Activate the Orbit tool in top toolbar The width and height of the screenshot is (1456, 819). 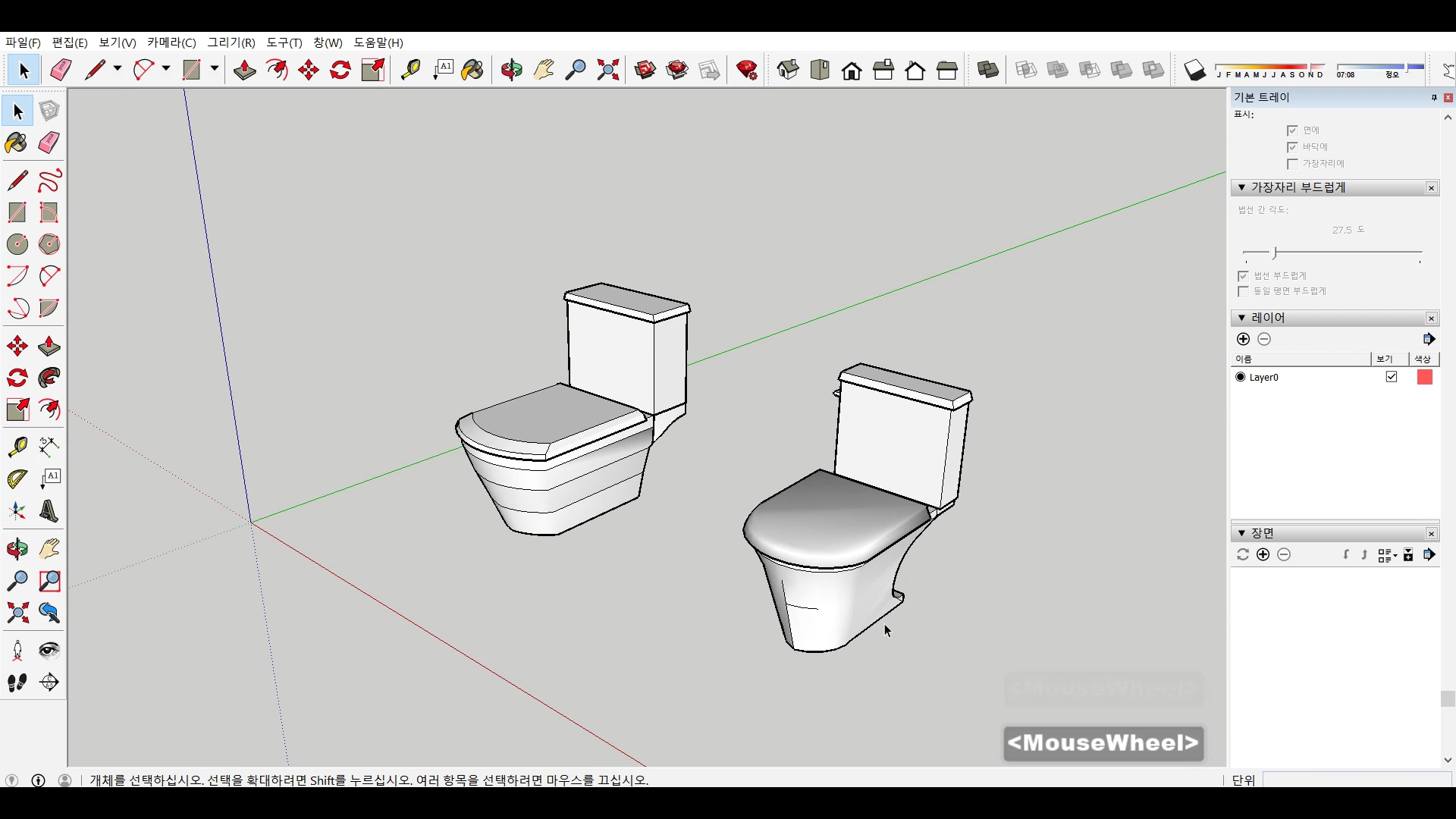pos(512,71)
